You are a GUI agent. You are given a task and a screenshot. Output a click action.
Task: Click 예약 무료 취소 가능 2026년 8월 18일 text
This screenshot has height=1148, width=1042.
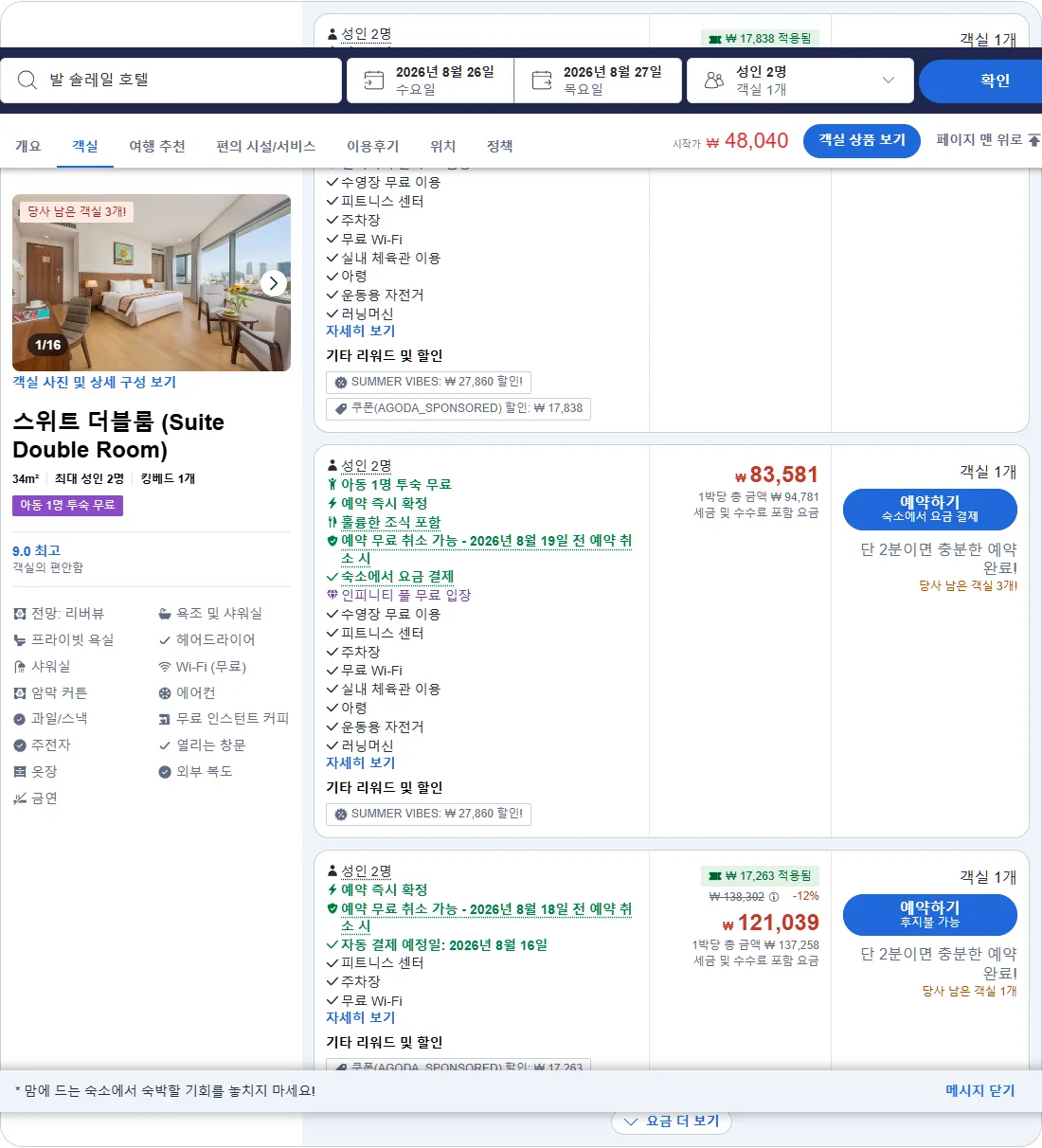pyautogui.click(x=486, y=917)
